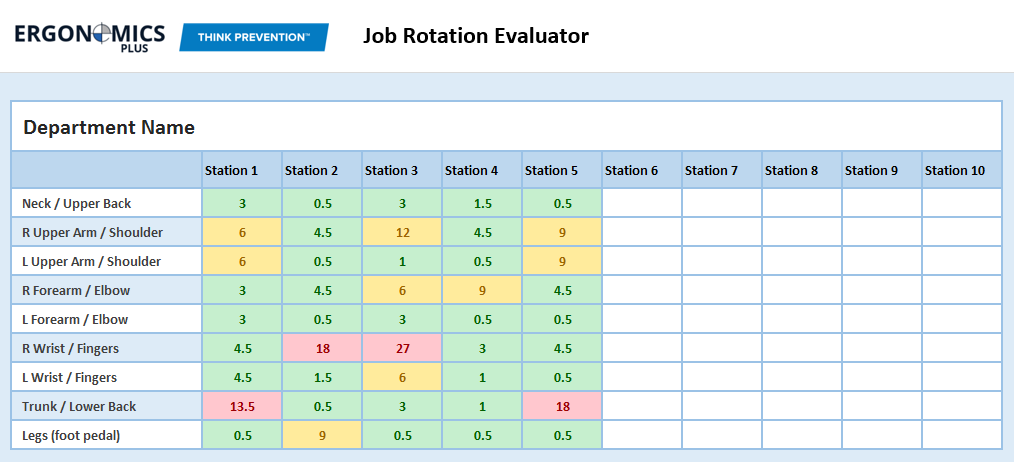Viewport: 1014px width, 462px height.
Task: Select the Station 1 column header
Action: coord(242,171)
